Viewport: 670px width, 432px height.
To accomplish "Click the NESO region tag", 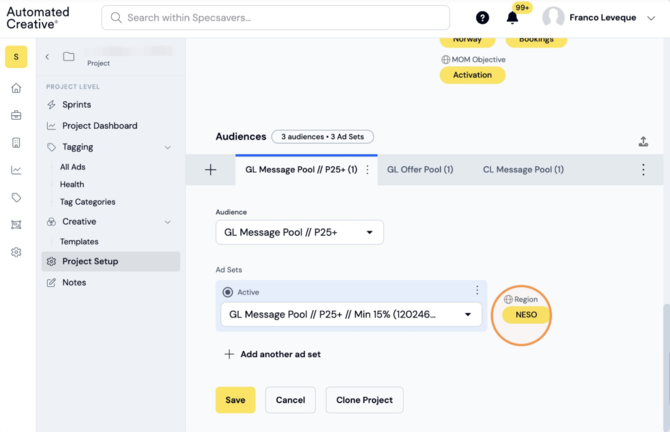I will tap(526, 315).
